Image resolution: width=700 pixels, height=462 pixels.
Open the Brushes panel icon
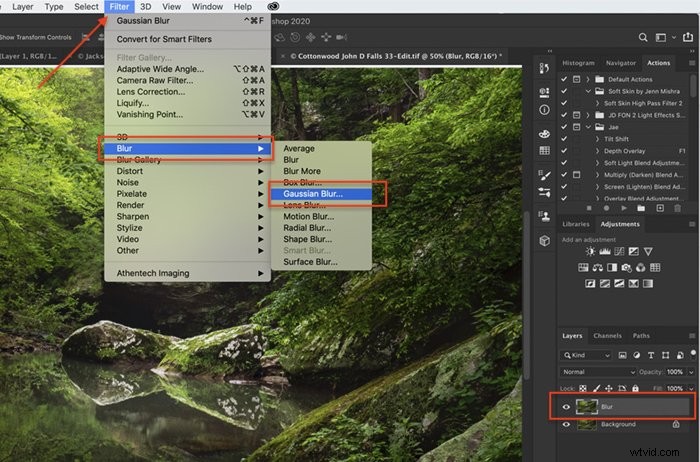tap(544, 175)
